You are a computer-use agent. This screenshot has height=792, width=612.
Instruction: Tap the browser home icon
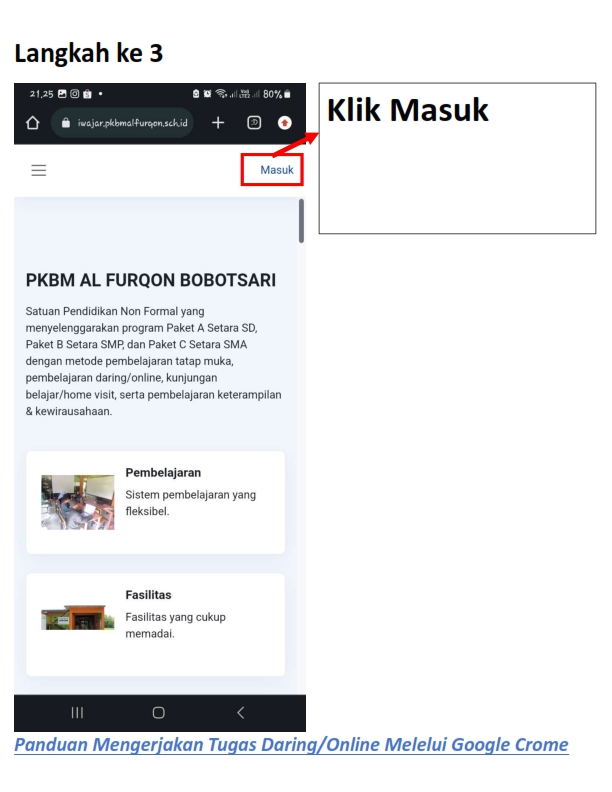[x=32, y=123]
